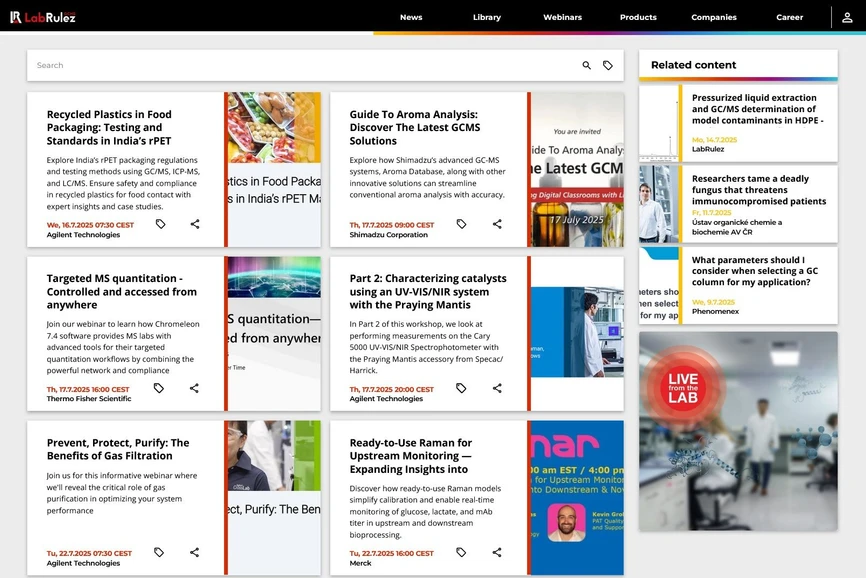
Task: Click into the Search input field
Action: tap(304, 65)
